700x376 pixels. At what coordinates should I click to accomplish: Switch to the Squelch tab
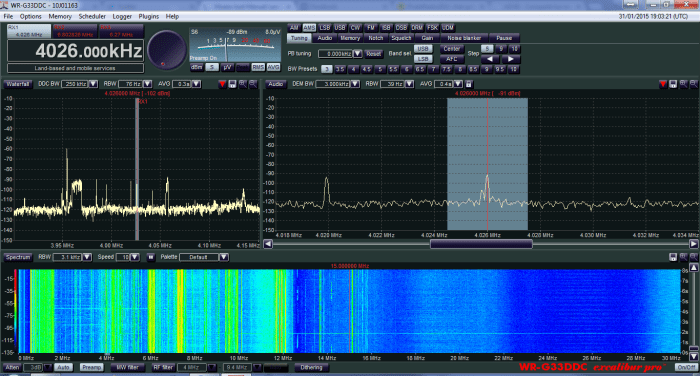click(401, 38)
